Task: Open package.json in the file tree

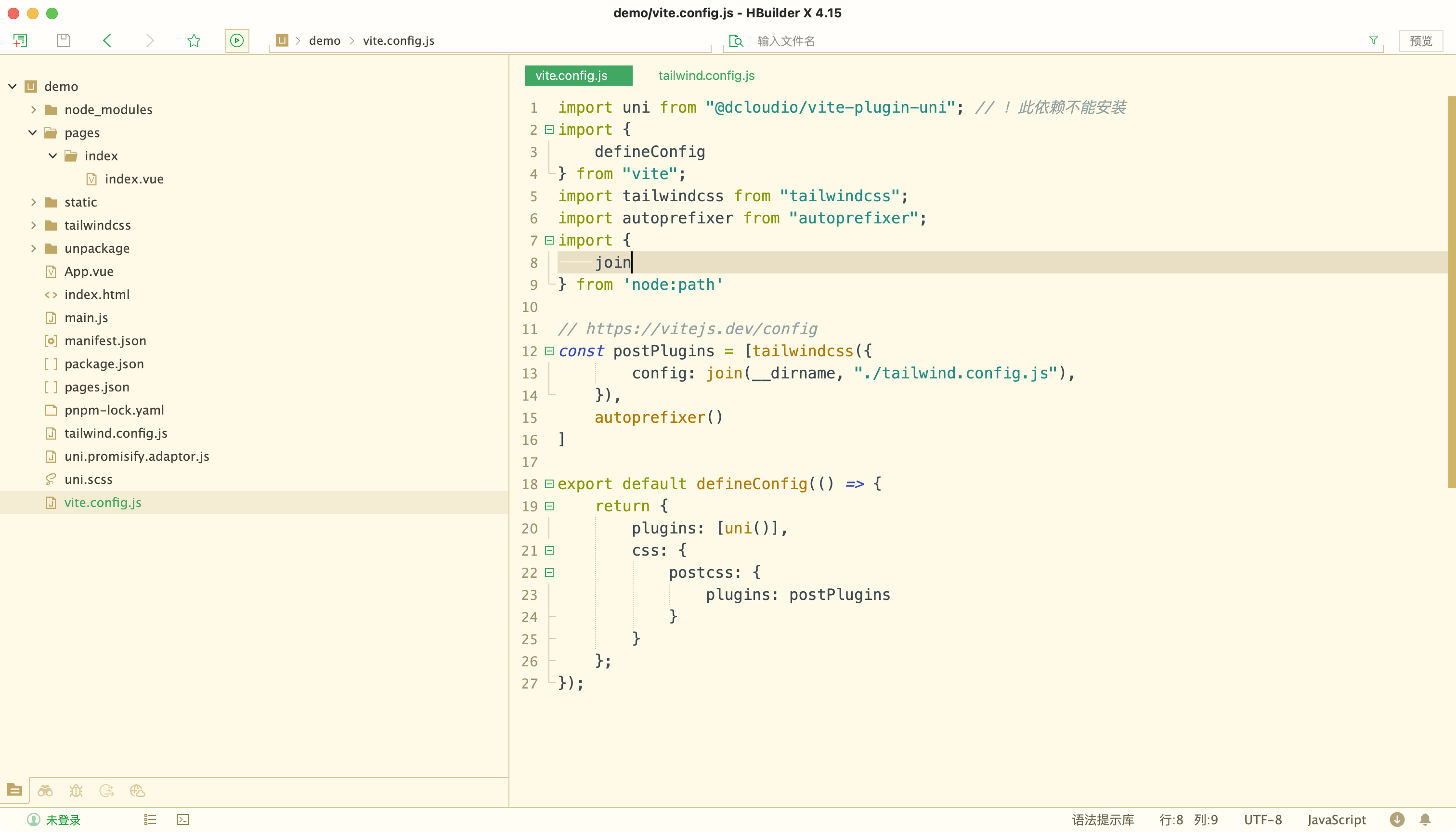Action: click(104, 364)
